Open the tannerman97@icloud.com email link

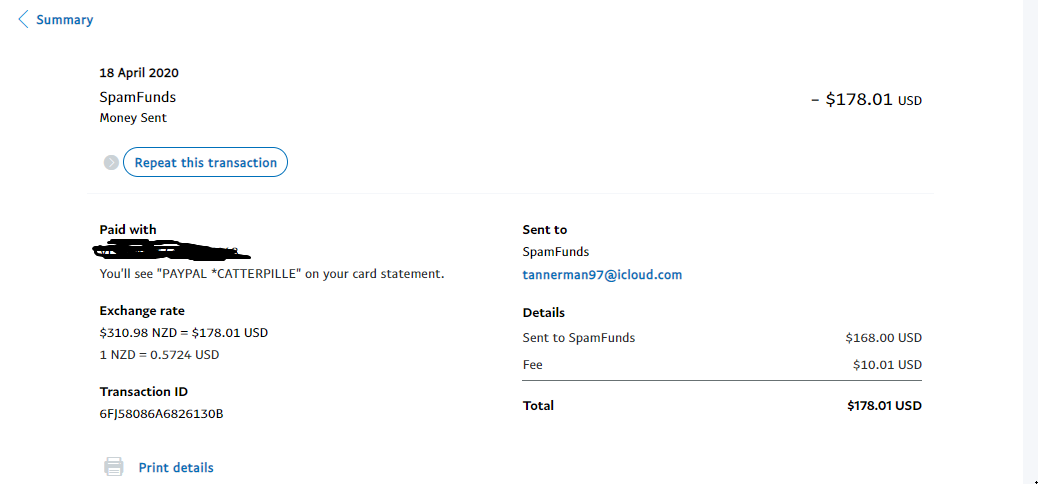coord(602,274)
